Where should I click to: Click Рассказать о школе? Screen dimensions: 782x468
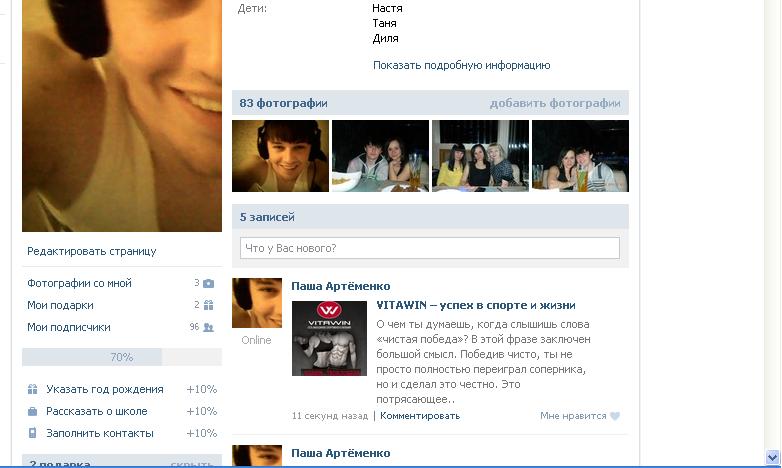pyautogui.click(x=97, y=411)
